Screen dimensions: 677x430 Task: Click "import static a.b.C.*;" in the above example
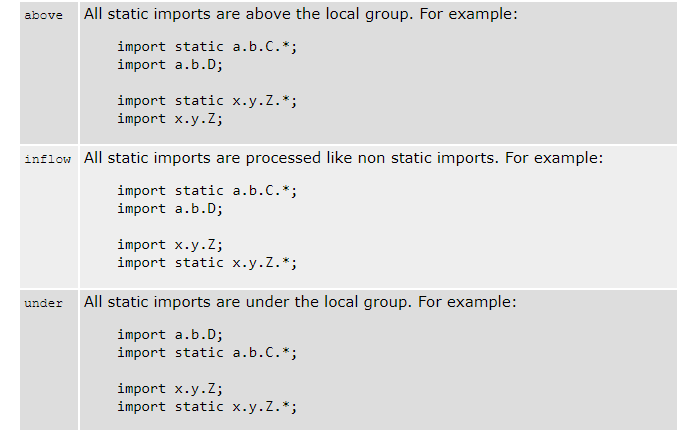click(x=207, y=47)
